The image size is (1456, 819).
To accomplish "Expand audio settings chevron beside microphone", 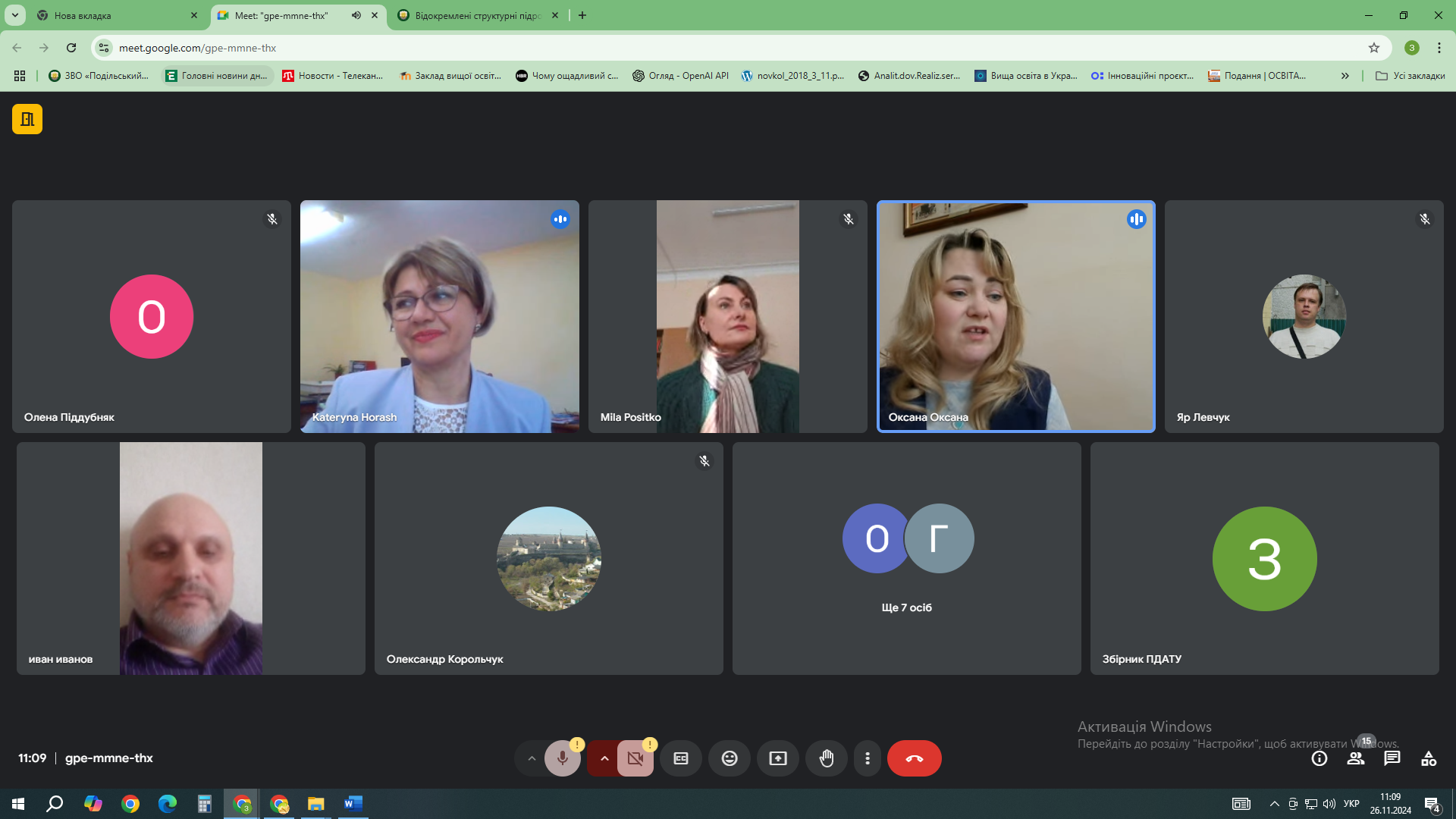I will (x=532, y=758).
